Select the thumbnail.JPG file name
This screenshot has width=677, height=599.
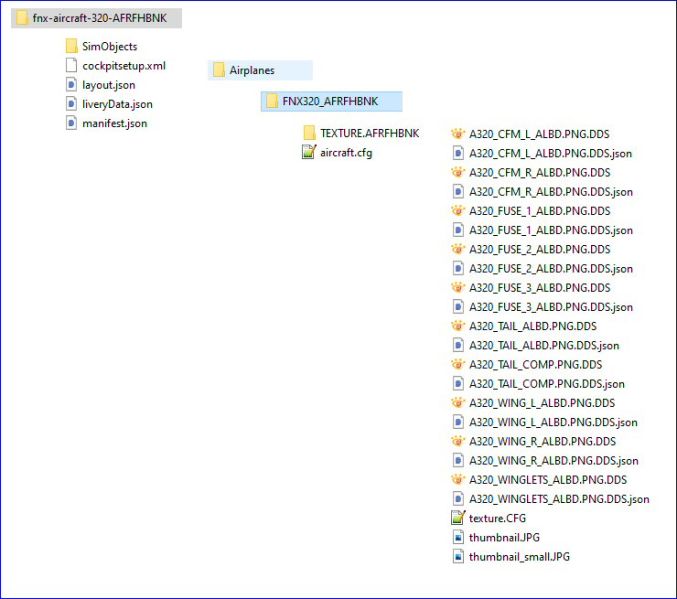[x=505, y=537]
